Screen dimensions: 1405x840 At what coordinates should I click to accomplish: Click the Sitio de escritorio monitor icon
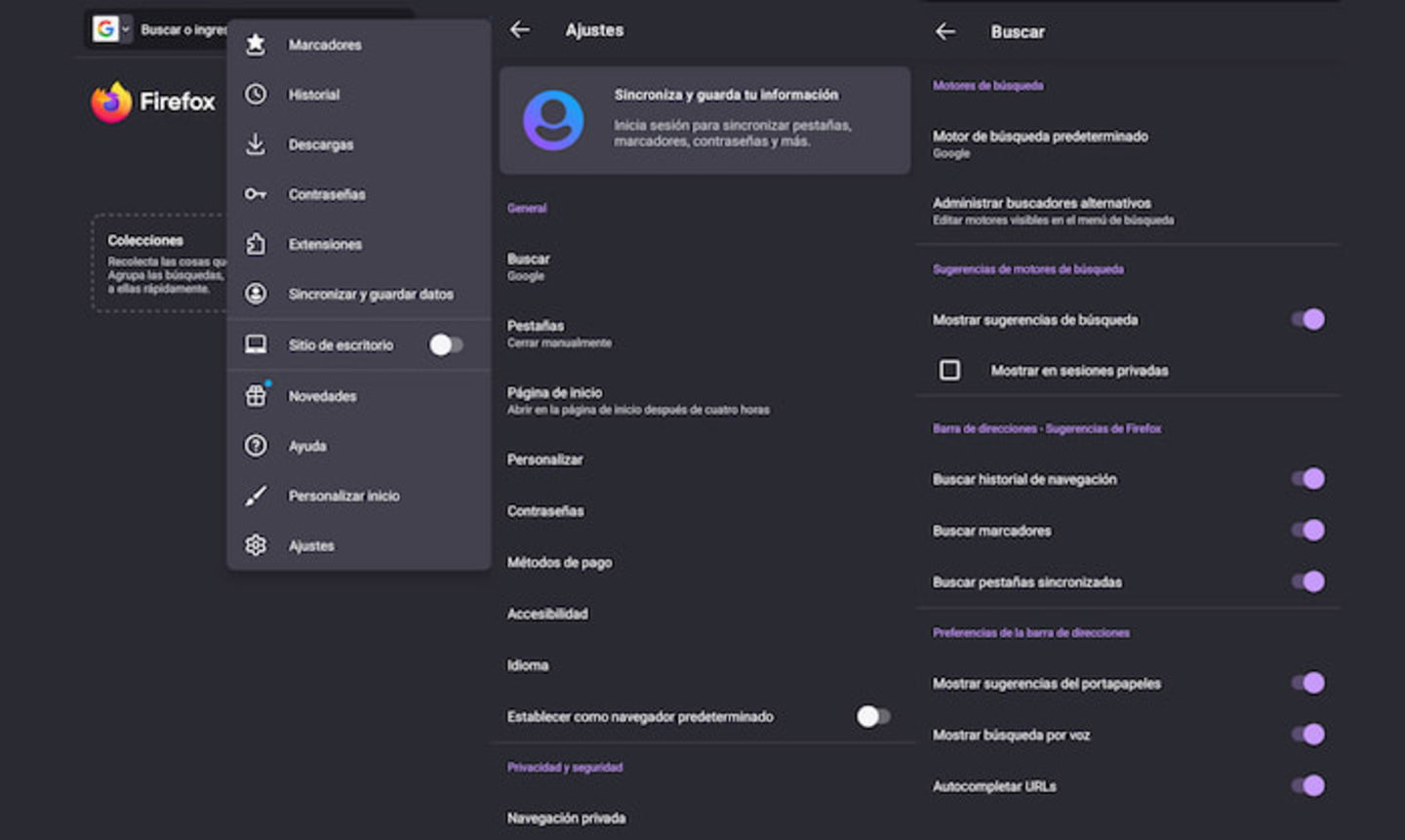(x=256, y=344)
